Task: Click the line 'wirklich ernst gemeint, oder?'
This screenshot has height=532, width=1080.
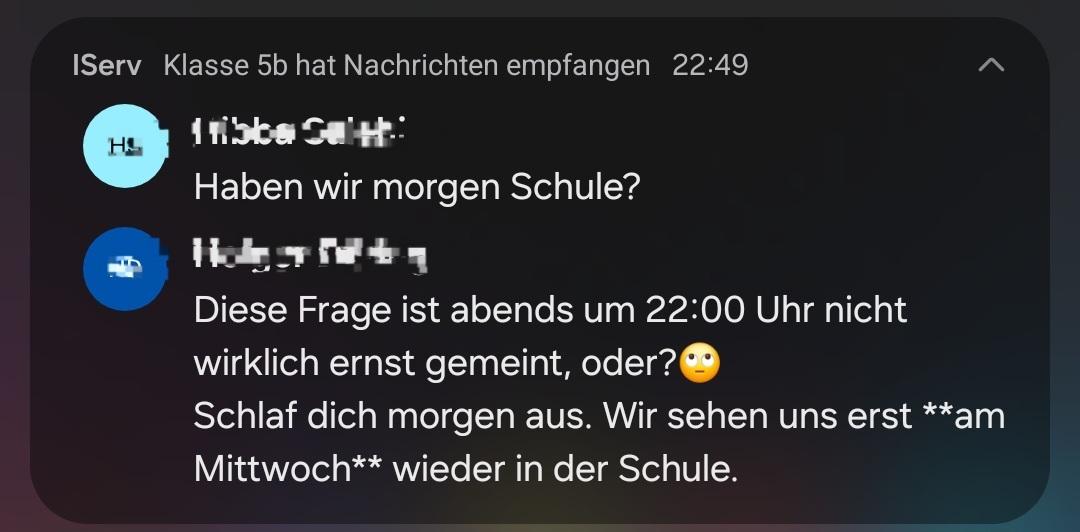Action: [436, 365]
